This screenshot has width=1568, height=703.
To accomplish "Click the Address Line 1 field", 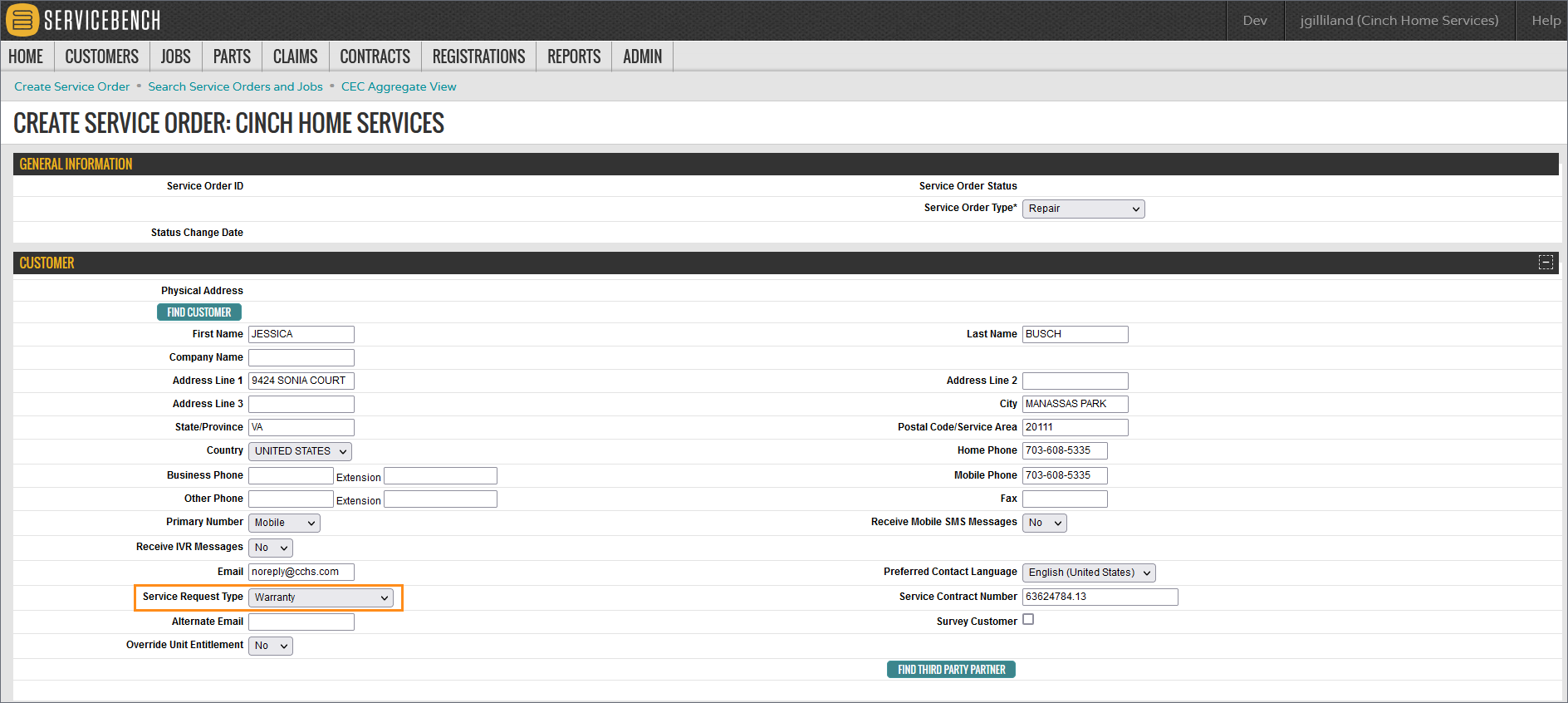I will 301,381.
